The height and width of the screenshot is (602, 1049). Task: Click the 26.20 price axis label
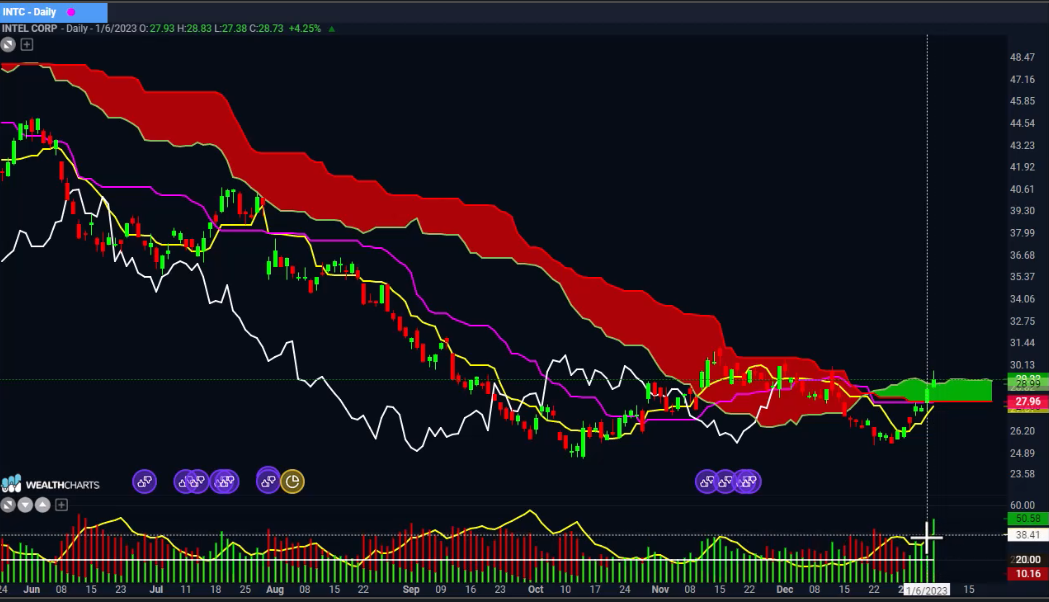click(1022, 431)
